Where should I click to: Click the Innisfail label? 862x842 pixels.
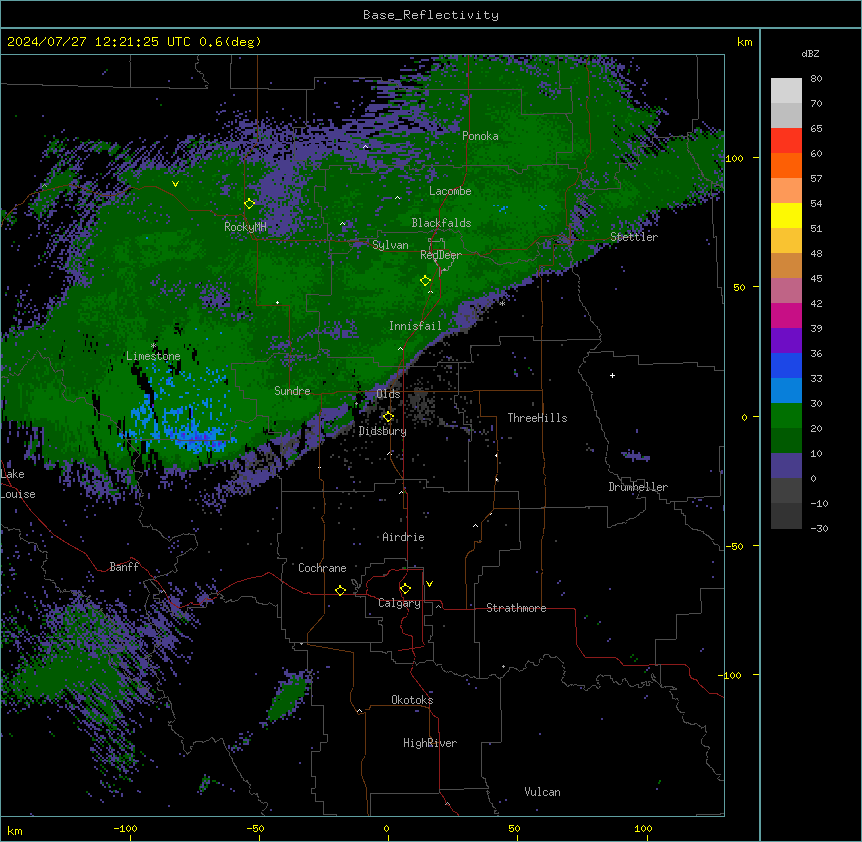pyautogui.click(x=415, y=326)
